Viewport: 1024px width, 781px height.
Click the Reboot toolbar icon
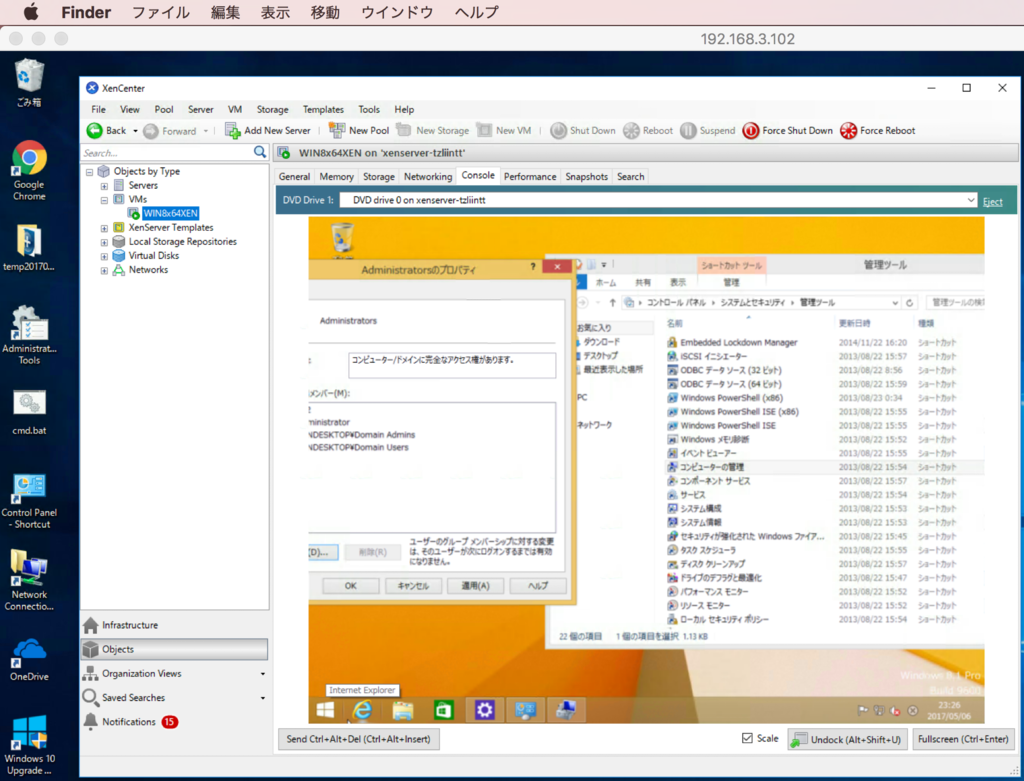click(x=631, y=131)
